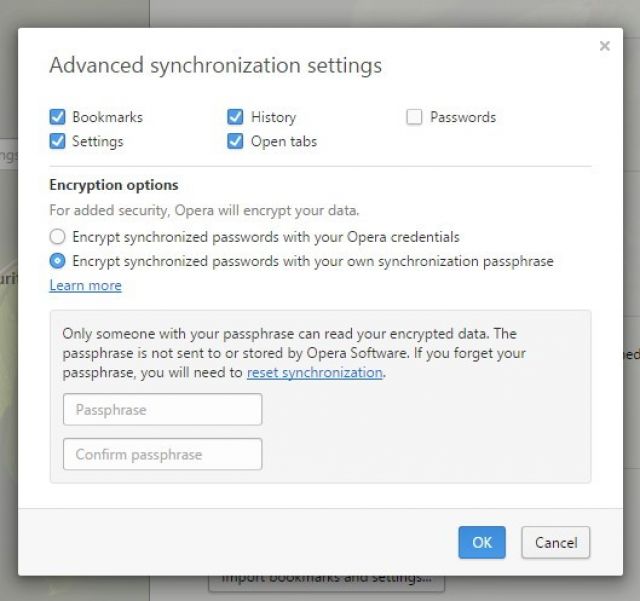
Task: Focus the Passphrase input field
Action: point(162,410)
